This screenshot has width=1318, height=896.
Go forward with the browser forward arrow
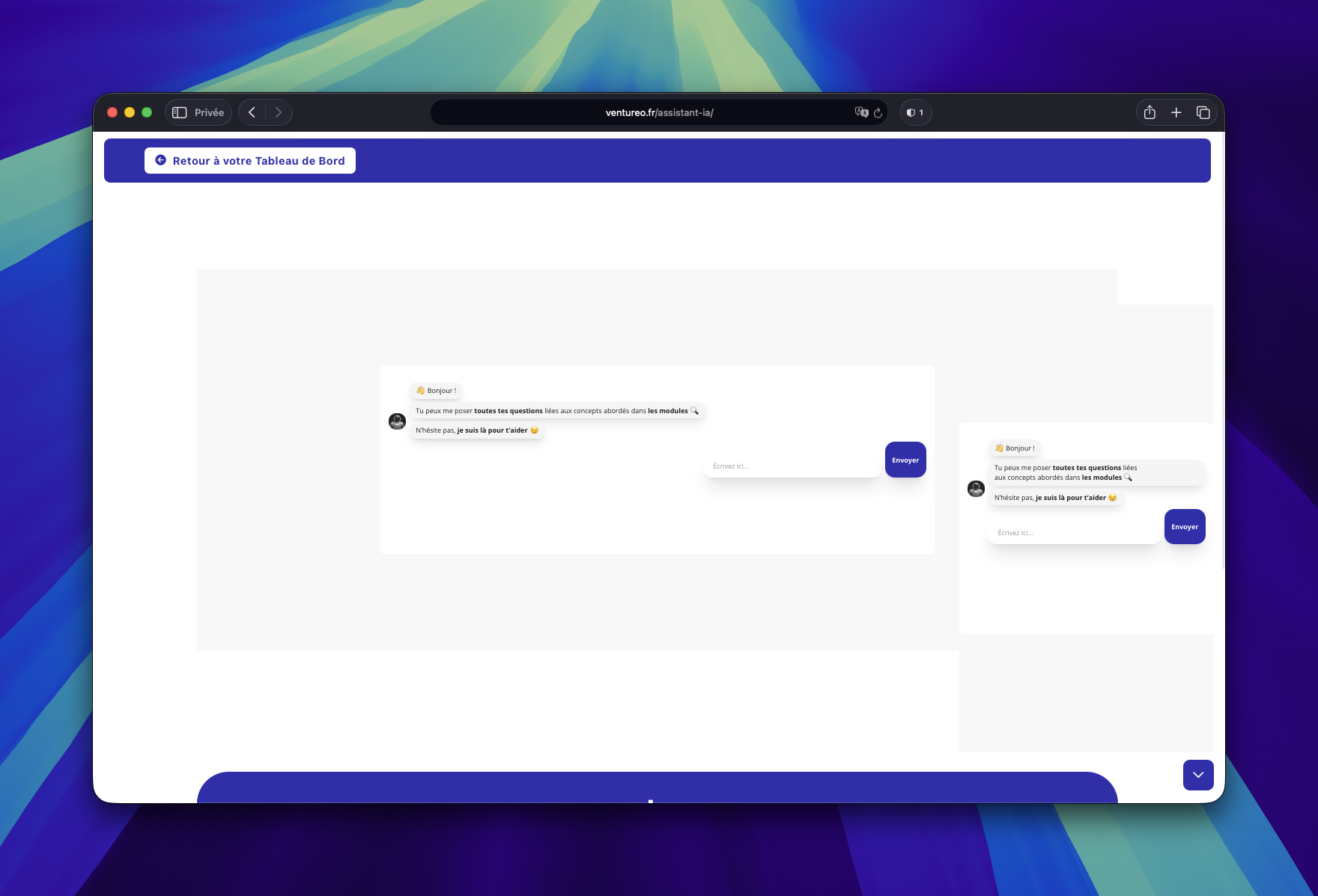[x=279, y=112]
